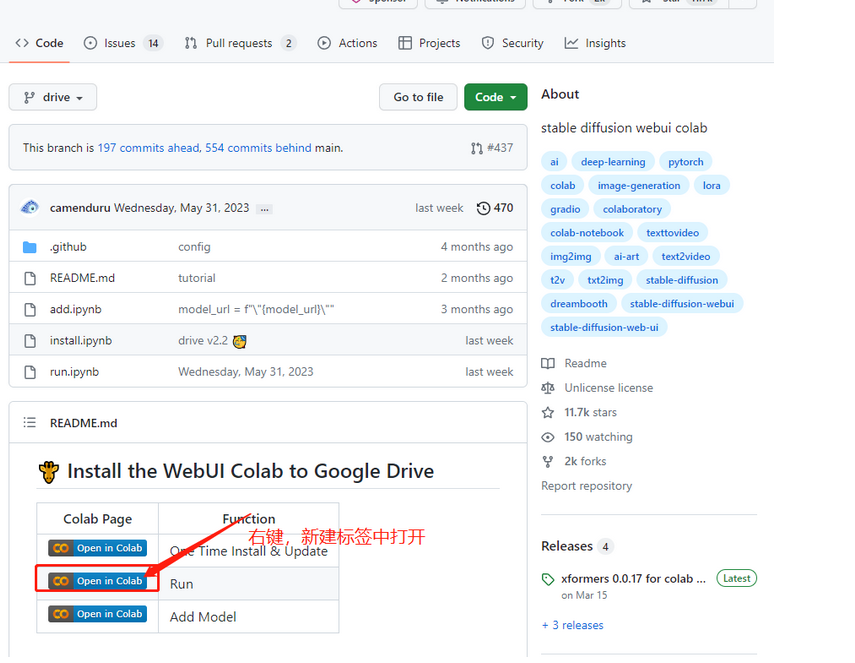
Task: Open the Readme sidebar link
Action: [x=574, y=363]
